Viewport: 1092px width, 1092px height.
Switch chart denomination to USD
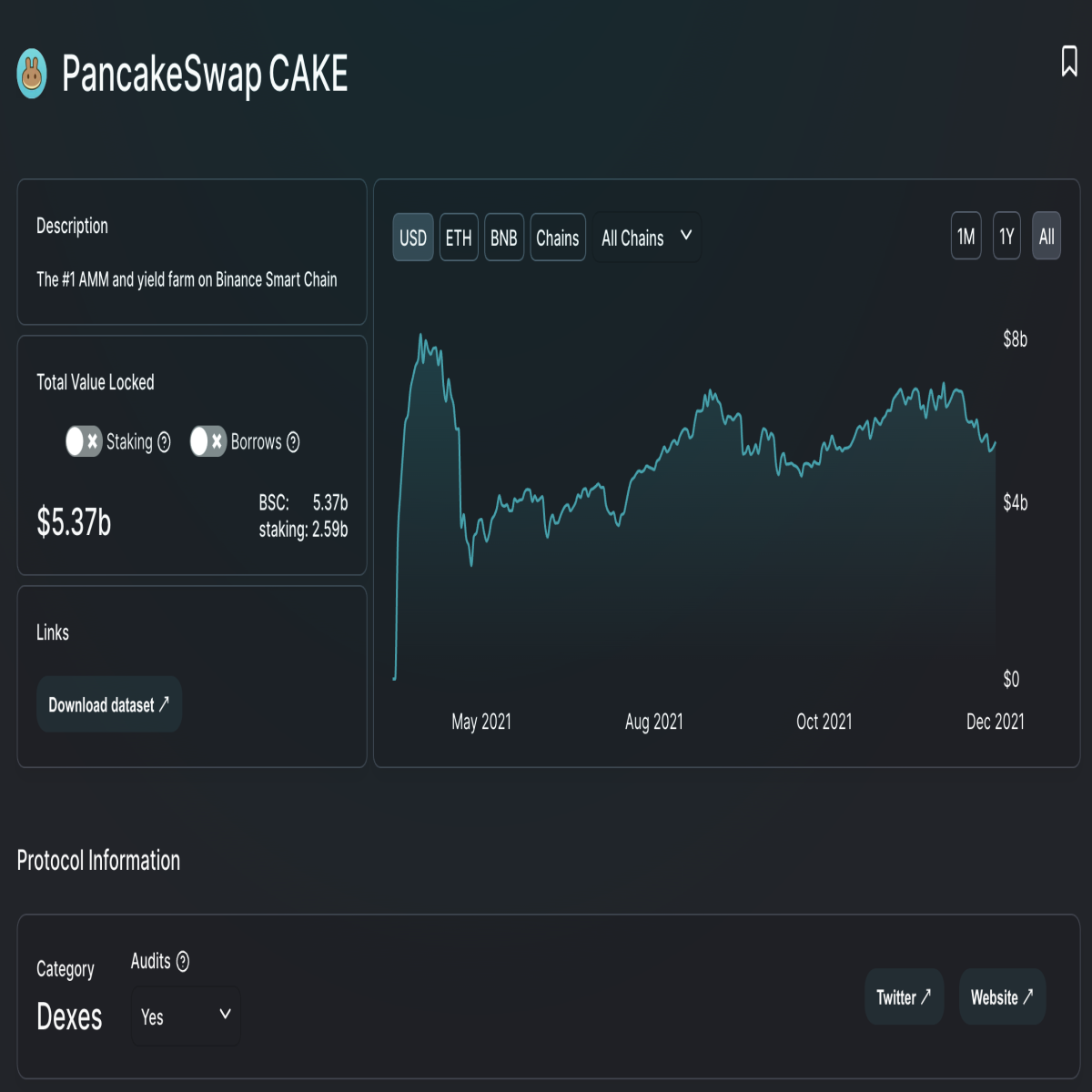[413, 238]
